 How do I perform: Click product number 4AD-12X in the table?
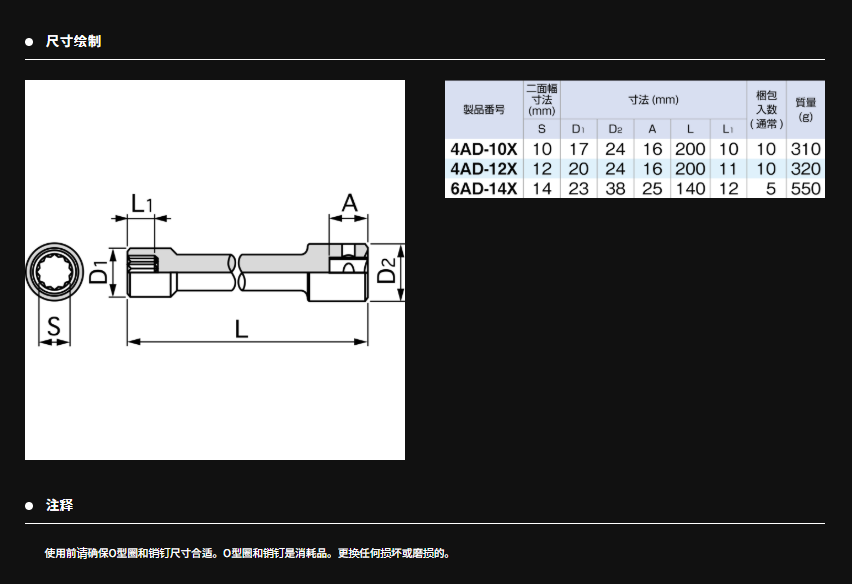coord(484,169)
